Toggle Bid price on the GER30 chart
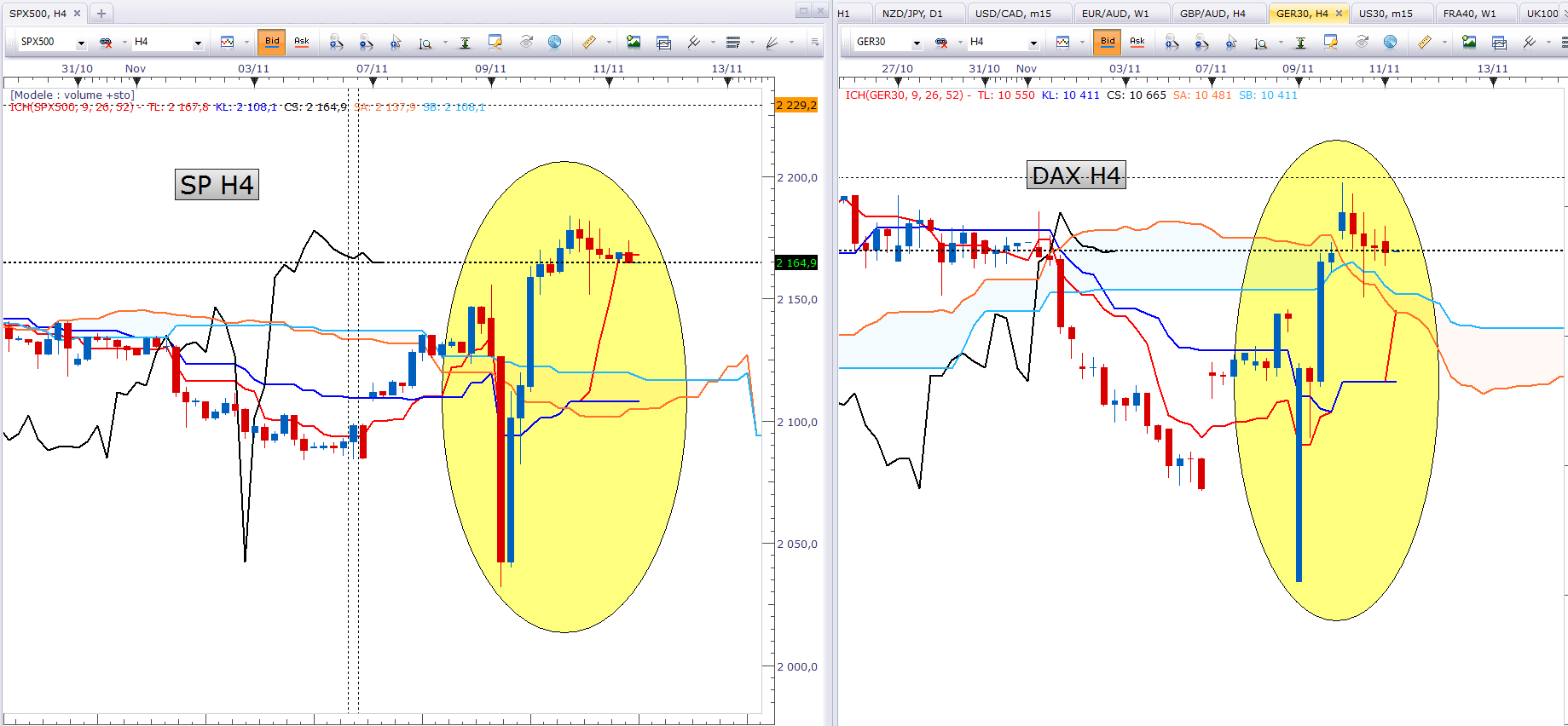This screenshot has height=726, width=1568. click(1108, 42)
